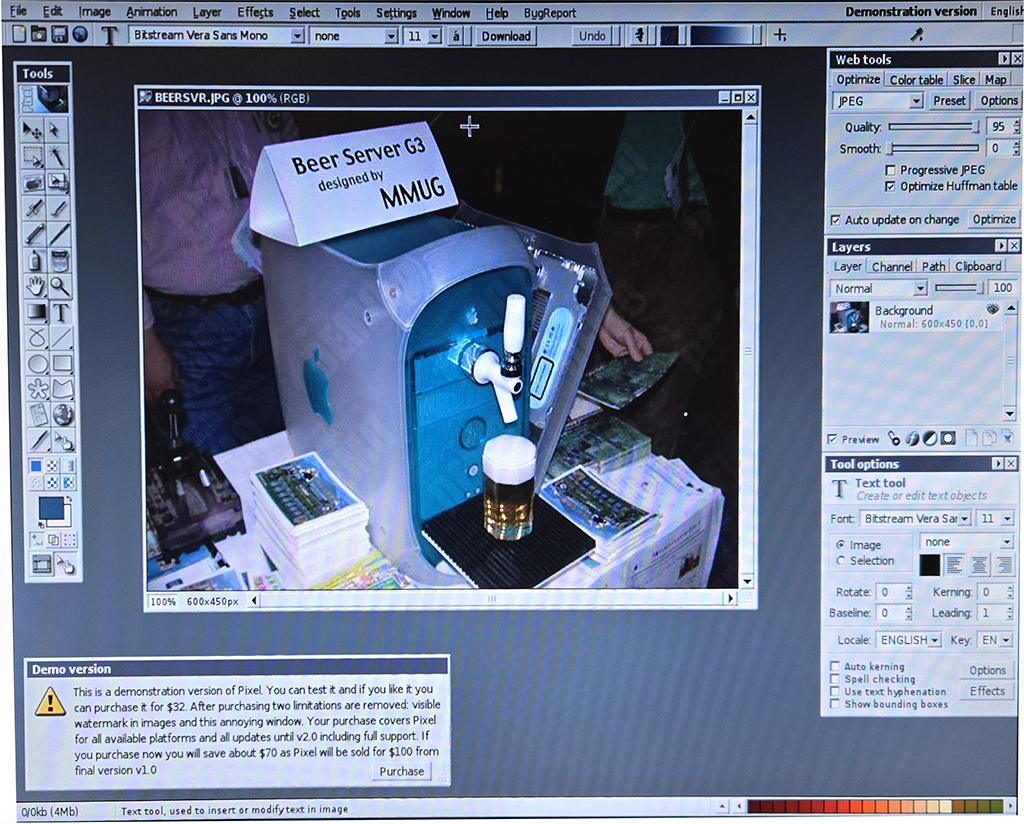The image size is (1024, 824).
Task: Select the Magic Wand tool
Action: (x=57, y=156)
